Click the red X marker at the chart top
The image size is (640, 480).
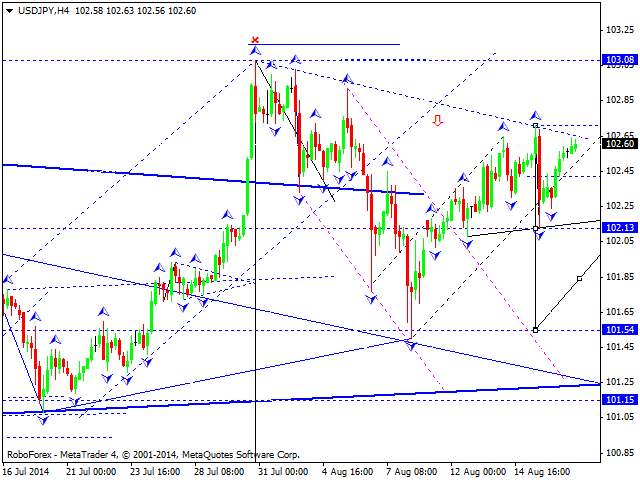255,40
